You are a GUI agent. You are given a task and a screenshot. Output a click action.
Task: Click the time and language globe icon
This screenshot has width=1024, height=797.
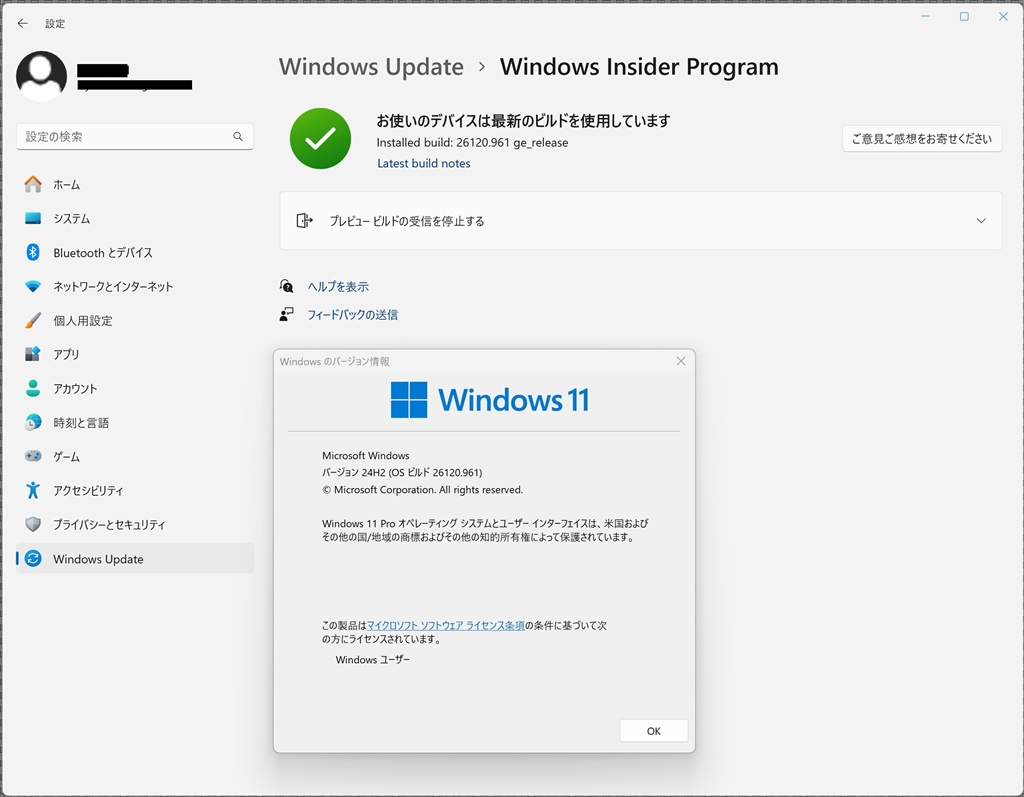tap(33, 422)
